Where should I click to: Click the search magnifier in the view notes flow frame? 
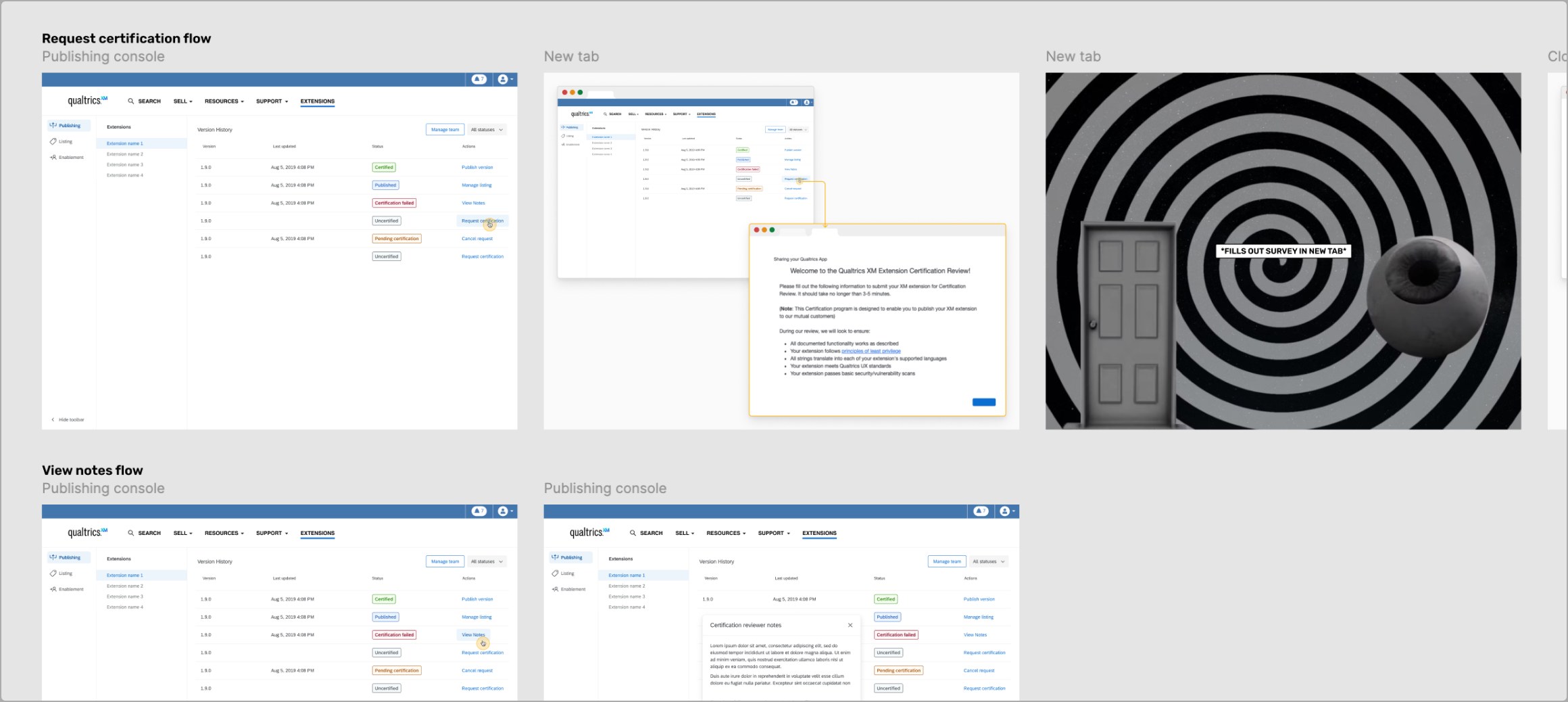pyautogui.click(x=130, y=533)
